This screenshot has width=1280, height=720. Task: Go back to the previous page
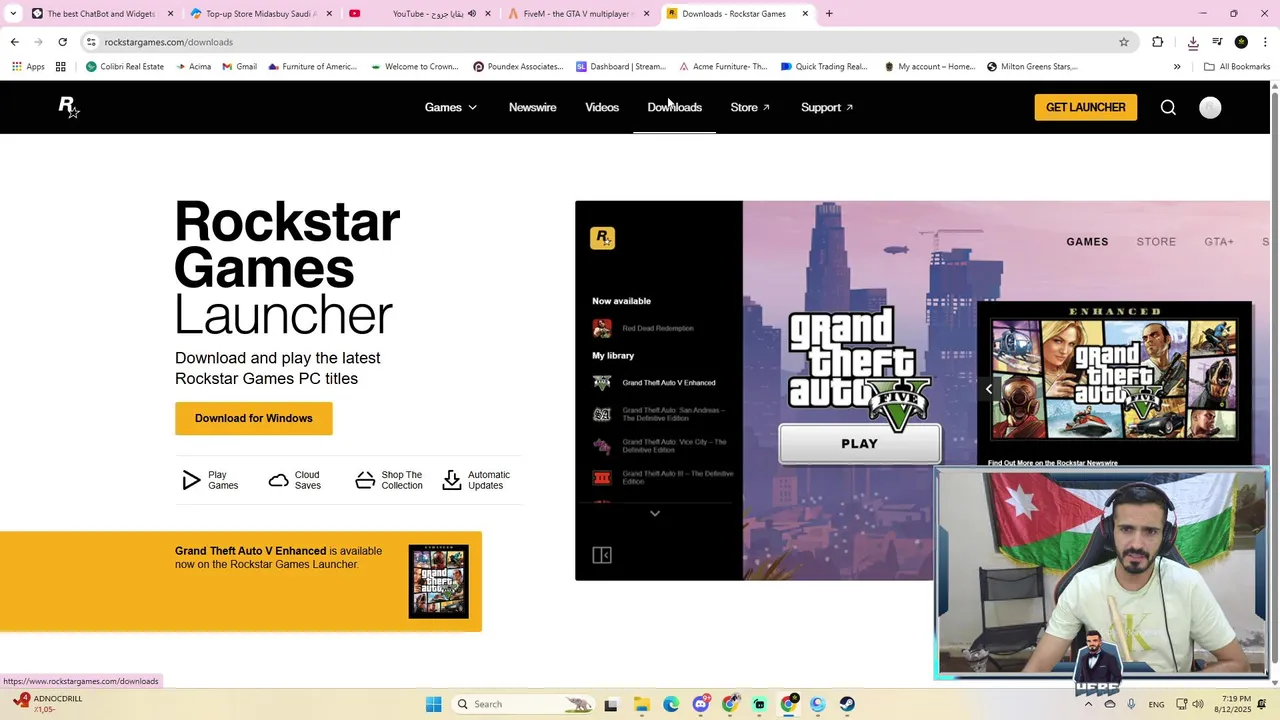pyautogui.click(x=14, y=42)
